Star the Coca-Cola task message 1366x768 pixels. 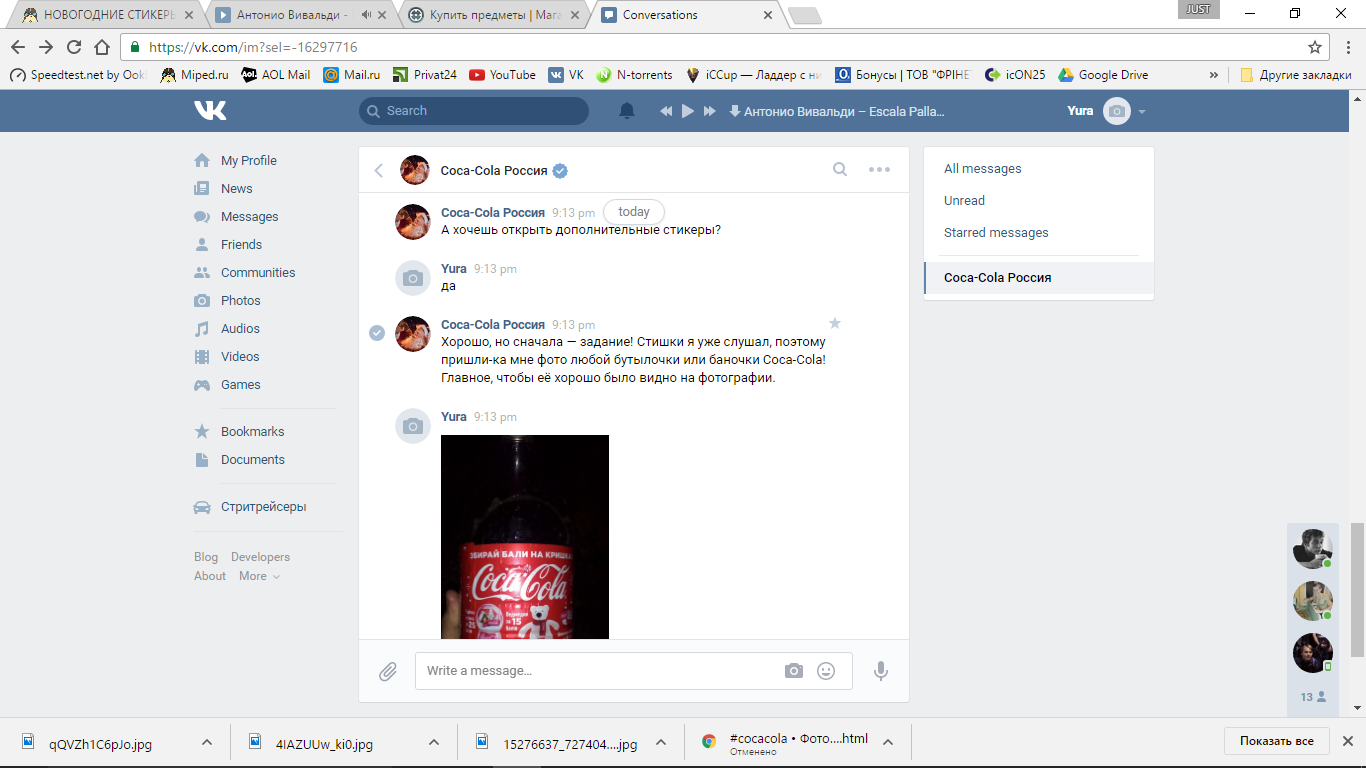point(835,323)
